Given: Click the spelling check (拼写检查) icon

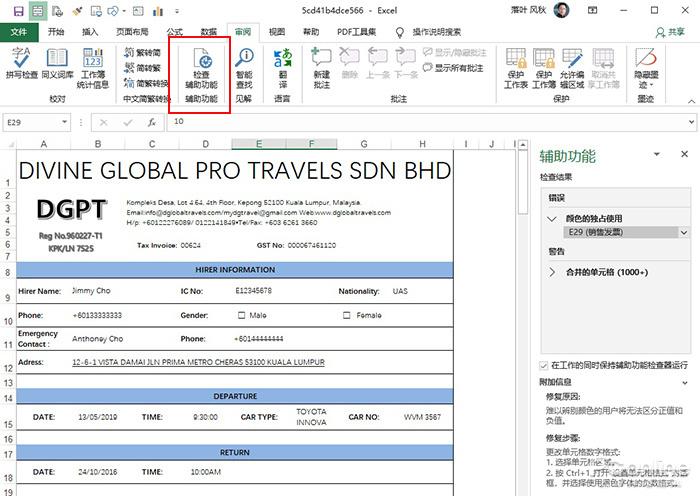Looking at the screenshot, I should (21, 63).
